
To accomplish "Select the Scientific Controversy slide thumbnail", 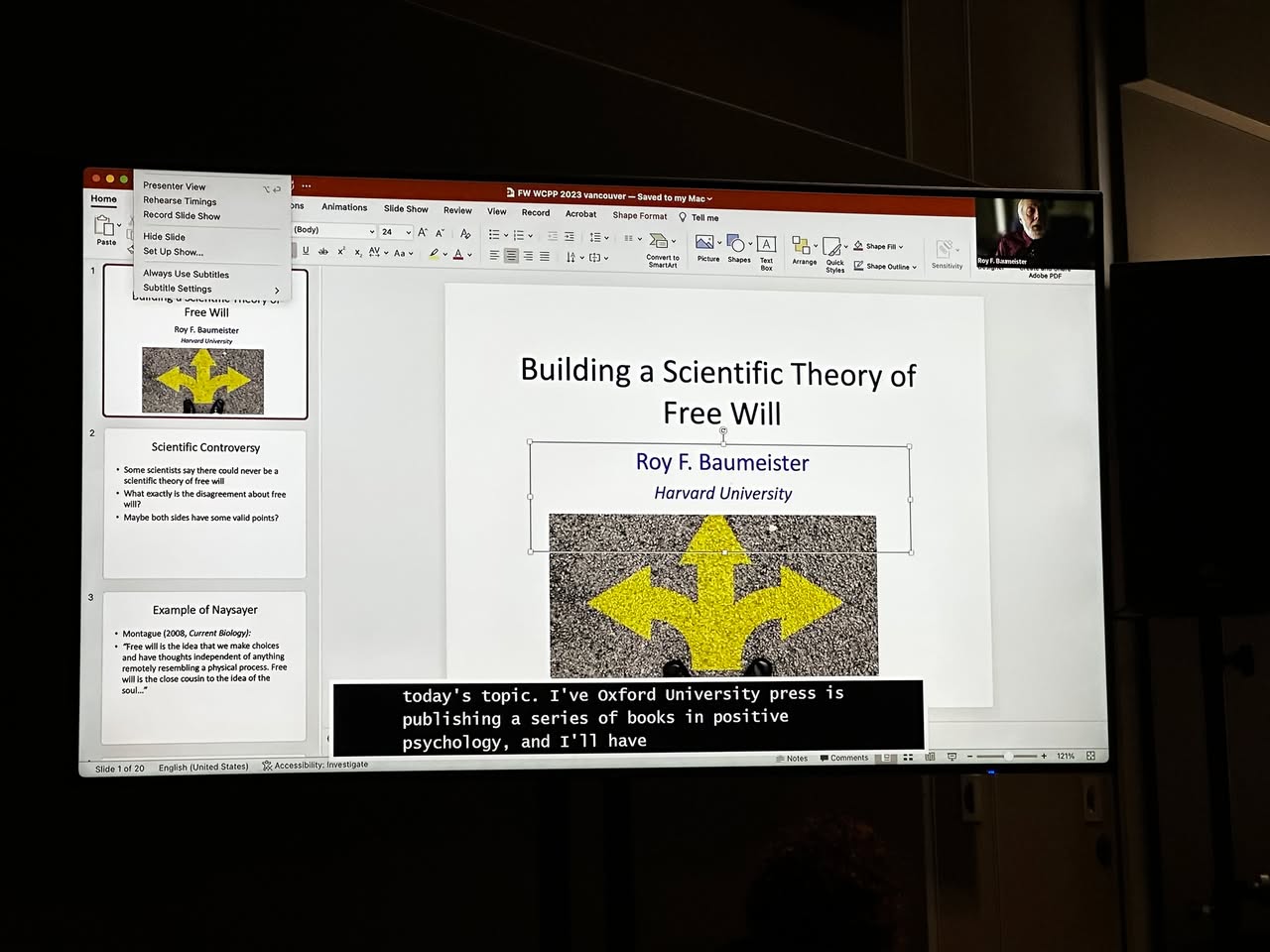I will coord(204,503).
